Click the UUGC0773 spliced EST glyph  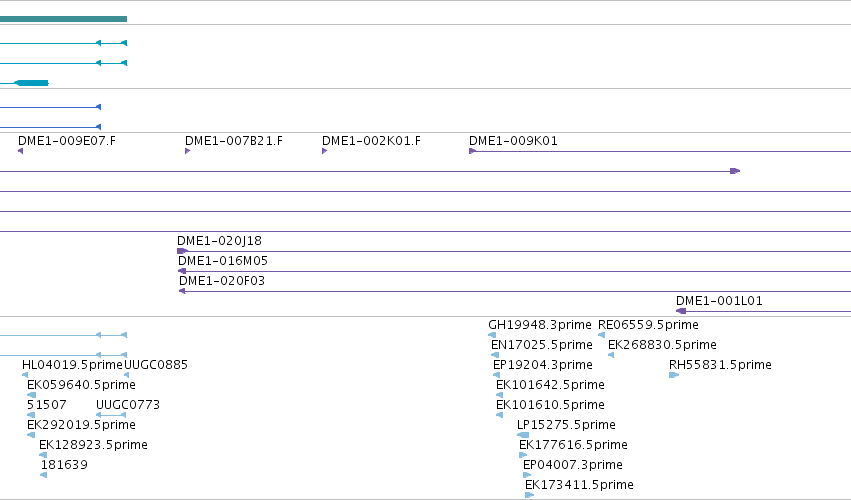111,415
